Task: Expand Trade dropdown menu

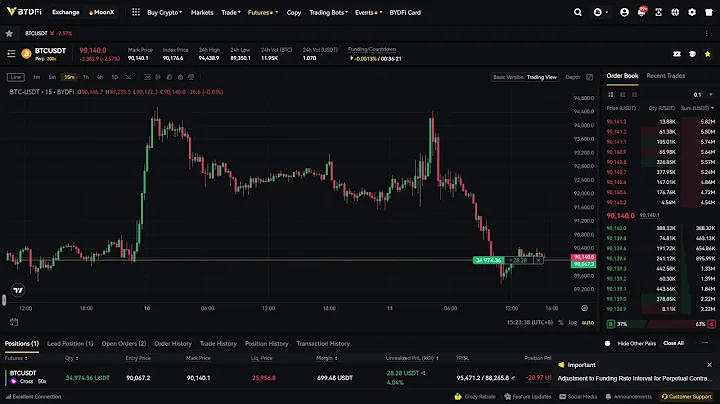Action: pos(231,12)
